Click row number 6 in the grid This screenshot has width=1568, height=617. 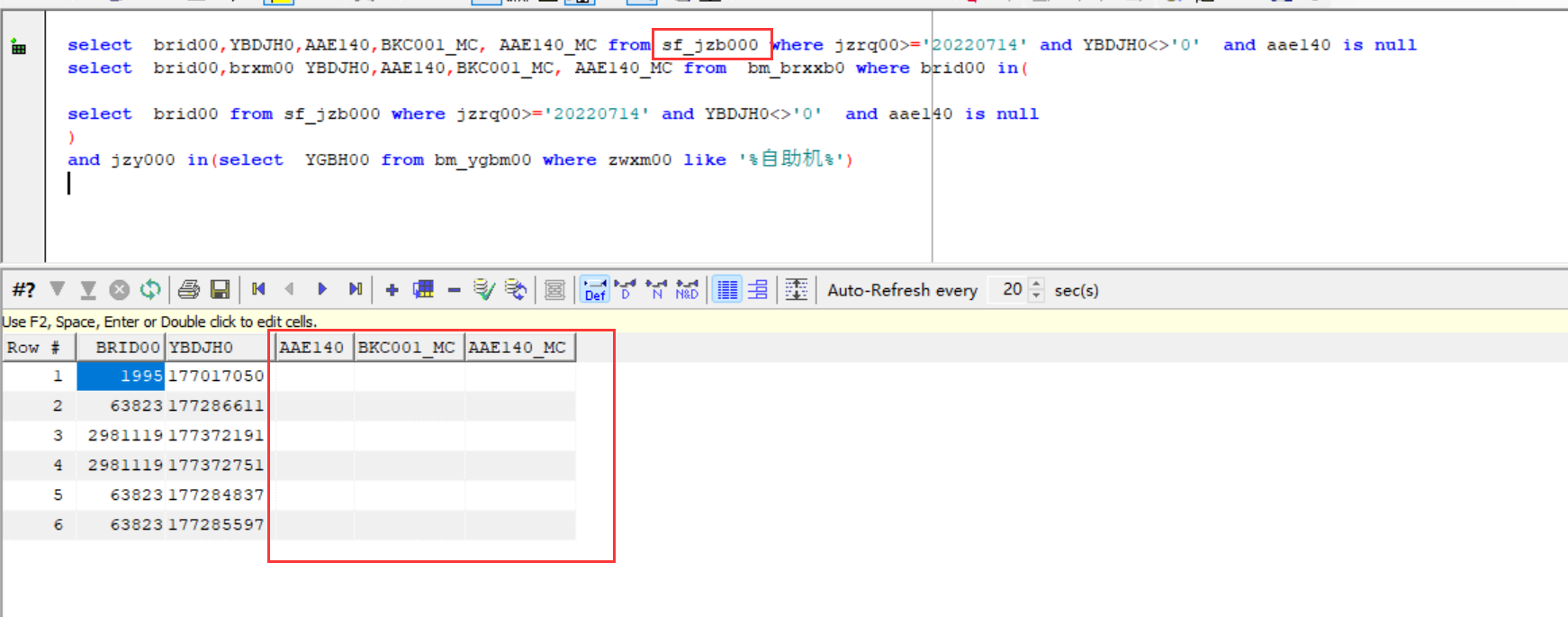click(x=39, y=524)
